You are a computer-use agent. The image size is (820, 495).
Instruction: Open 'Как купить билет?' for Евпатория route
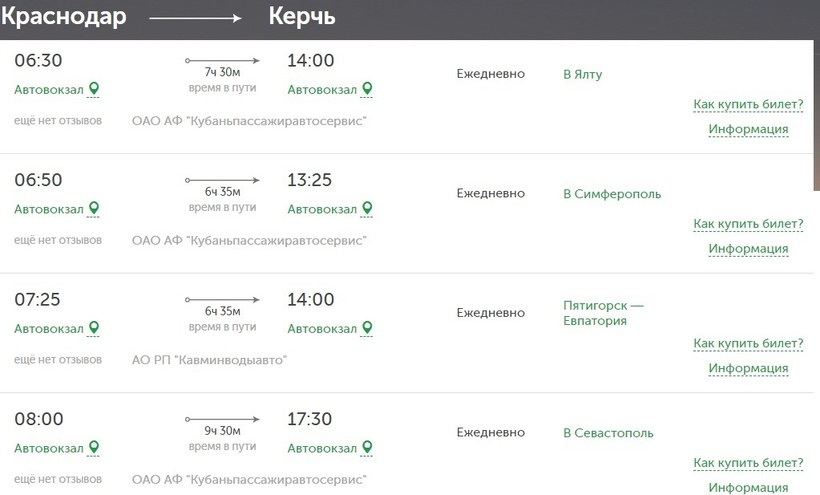point(748,344)
